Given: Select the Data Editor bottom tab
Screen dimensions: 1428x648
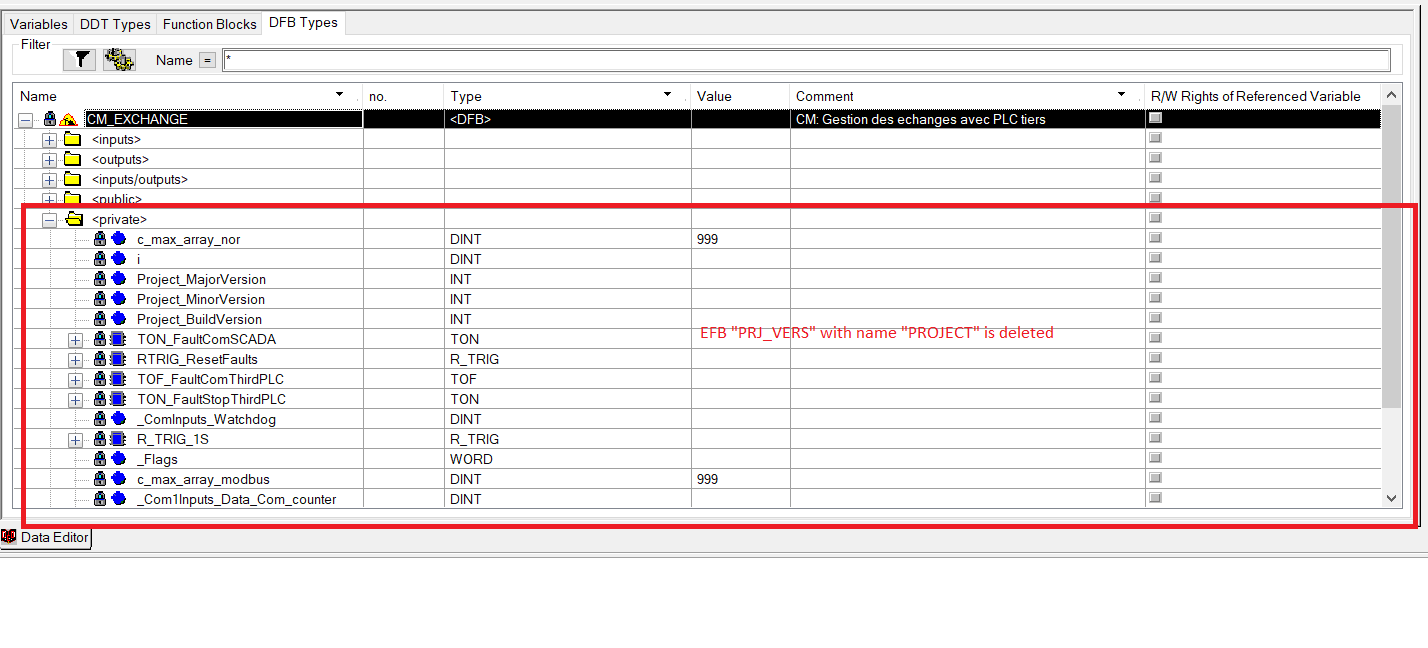Looking at the screenshot, I should (46, 537).
